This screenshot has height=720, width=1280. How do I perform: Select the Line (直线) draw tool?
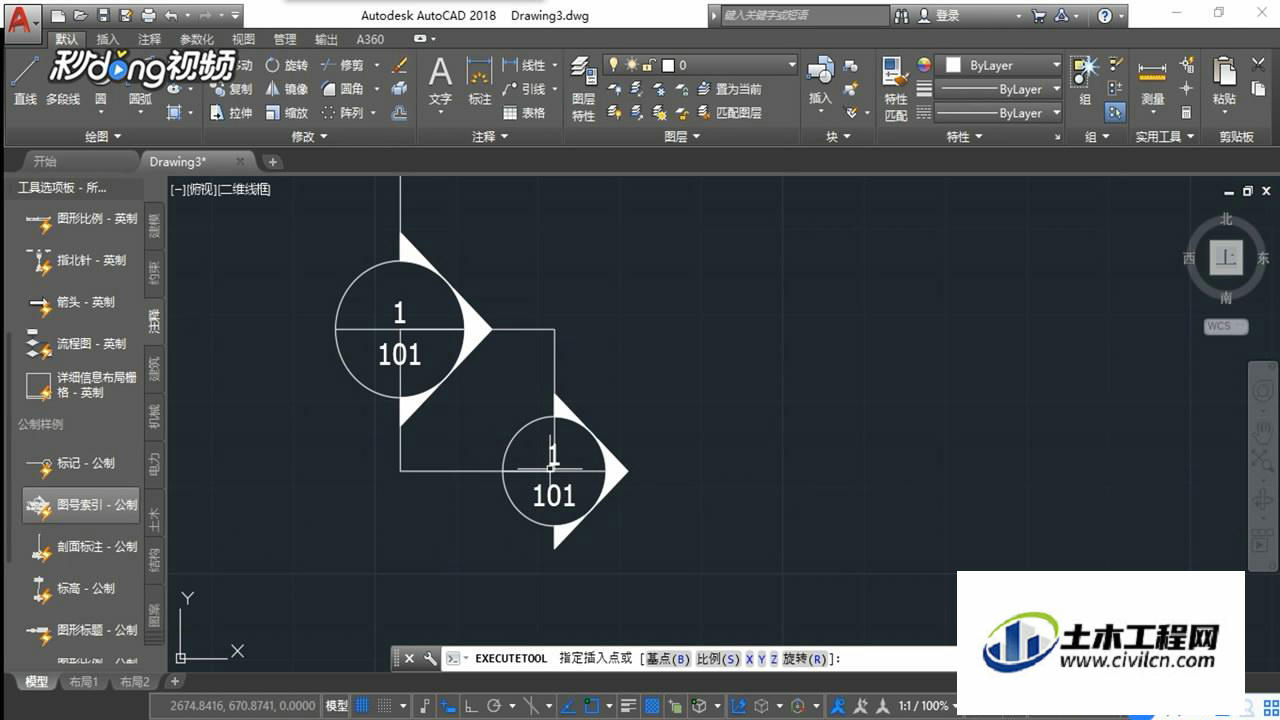[x=25, y=80]
